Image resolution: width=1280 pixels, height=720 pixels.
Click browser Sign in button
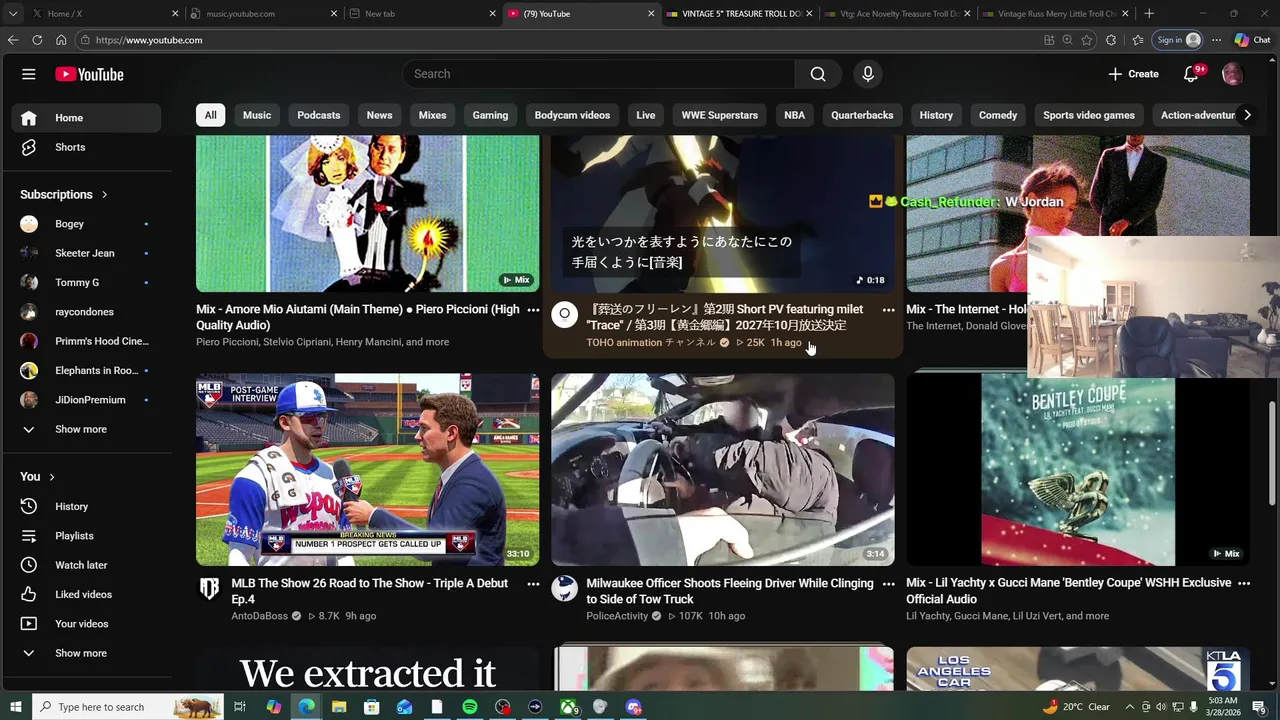tap(1177, 40)
